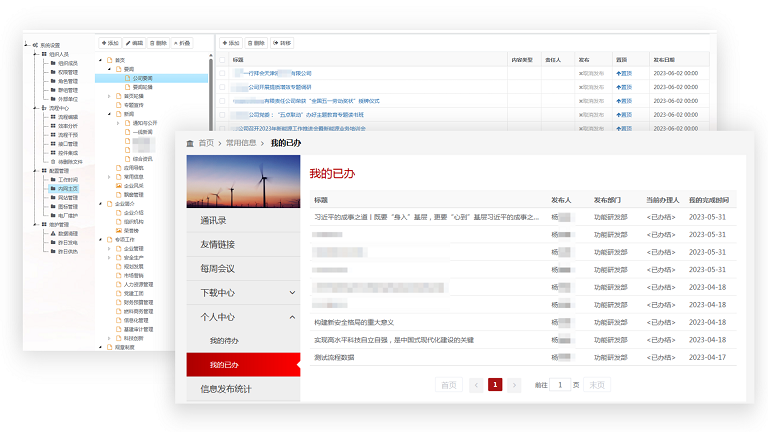Viewport: 768px width, 432px height.
Task: Collapse the 系统设置 tree node
Action: tap(26, 45)
